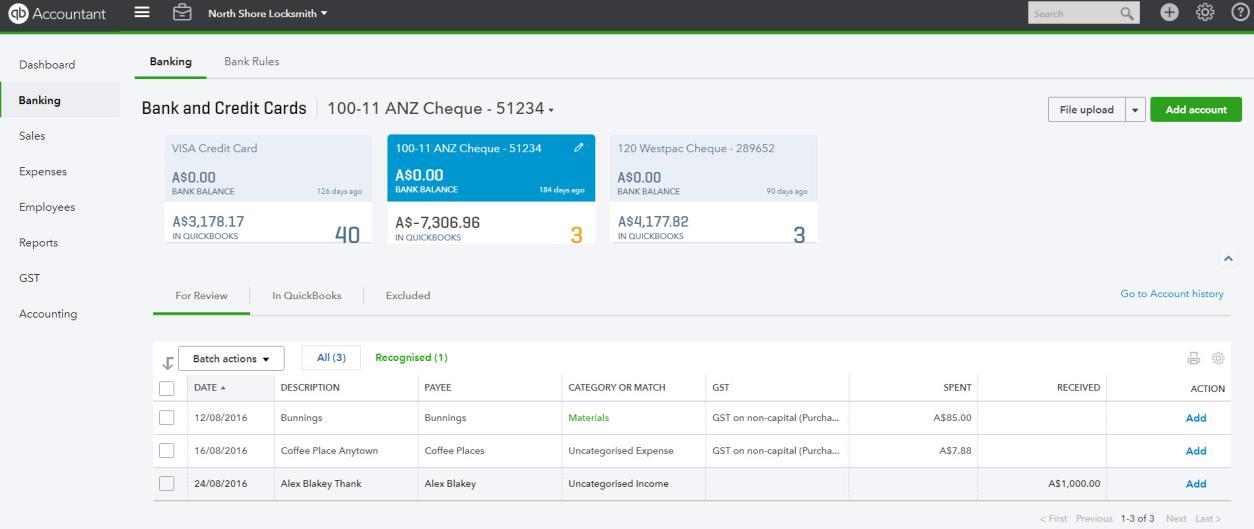Image resolution: width=1254 pixels, height=529 pixels.
Task: Click the green Add account button
Action: tap(1196, 110)
